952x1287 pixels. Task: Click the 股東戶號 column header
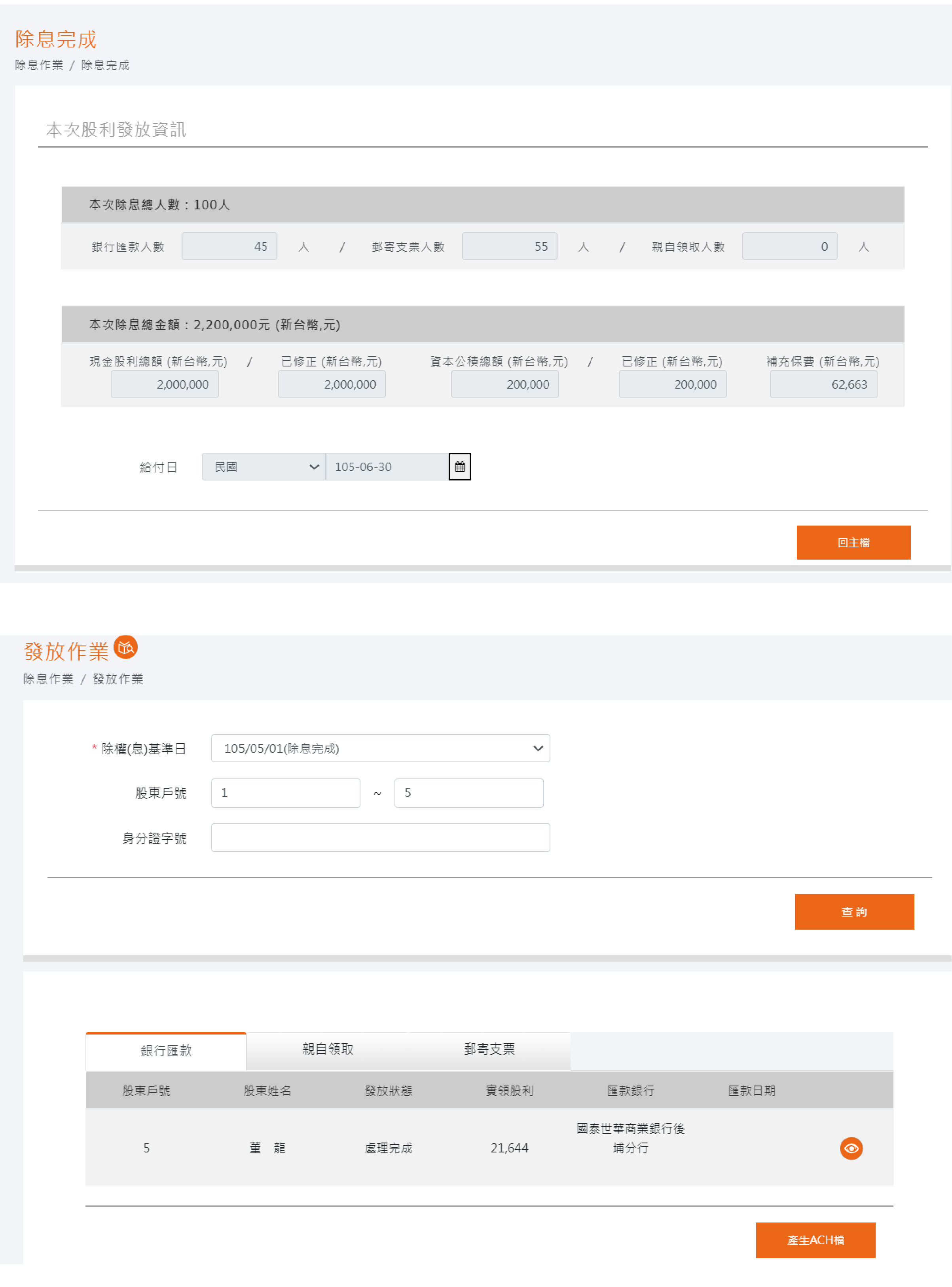[x=146, y=1090]
